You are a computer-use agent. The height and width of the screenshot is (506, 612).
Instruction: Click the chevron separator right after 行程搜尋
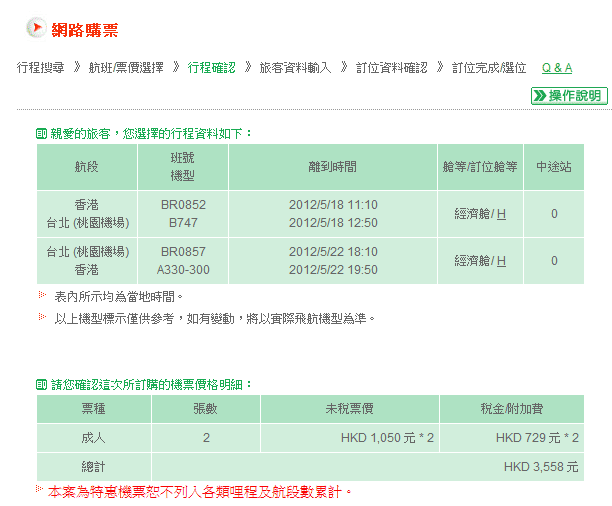(78, 67)
